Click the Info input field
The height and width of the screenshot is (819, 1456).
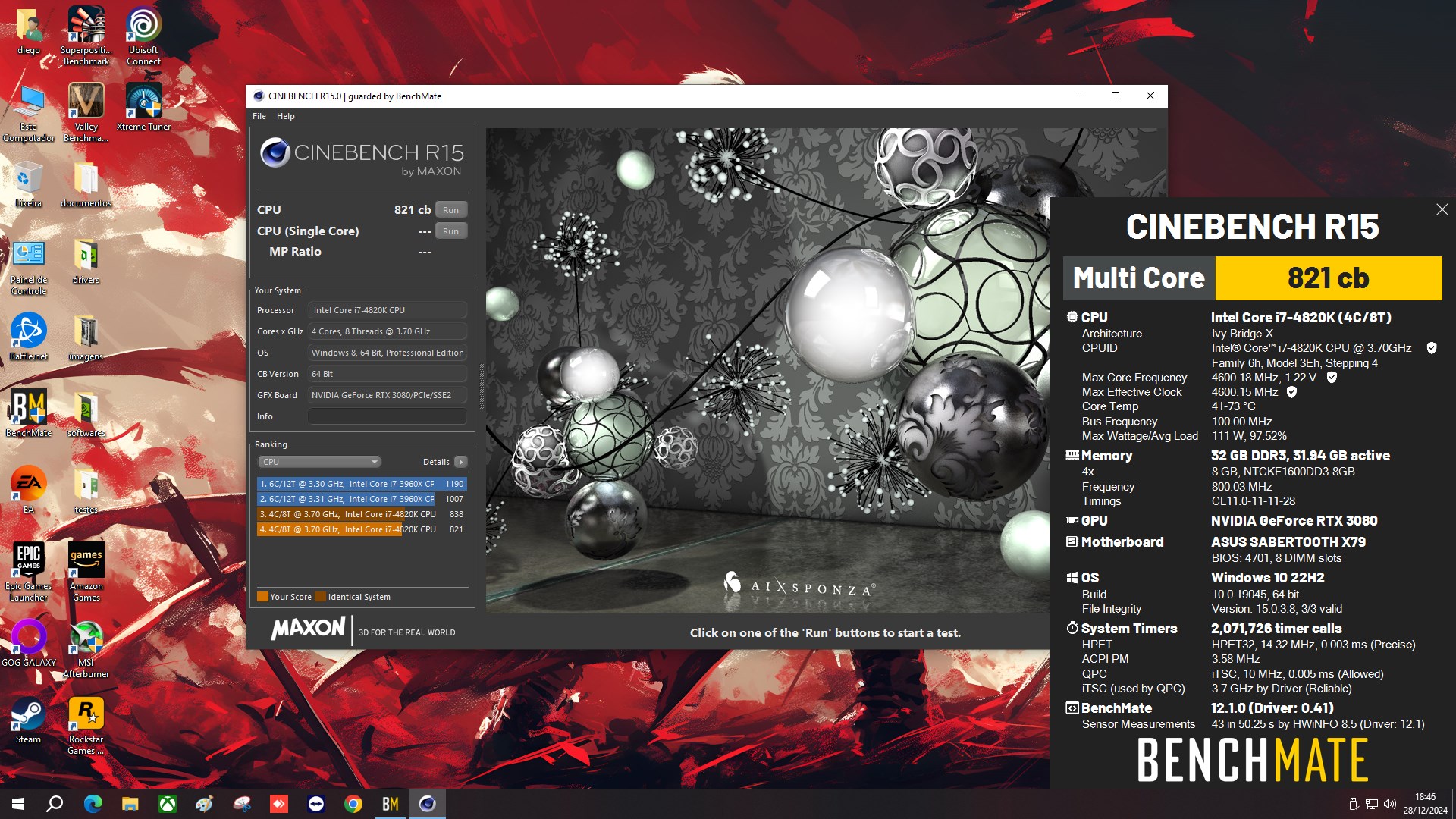point(388,416)
